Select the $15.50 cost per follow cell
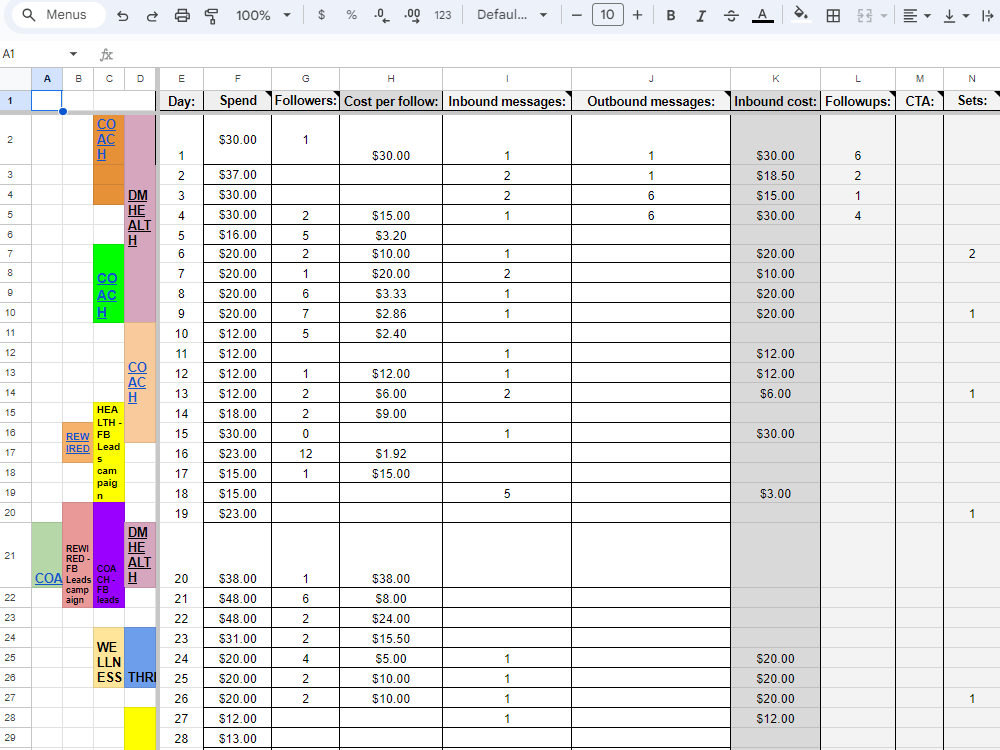Viewport: 1000px width, 750px height. coord(391,638)
